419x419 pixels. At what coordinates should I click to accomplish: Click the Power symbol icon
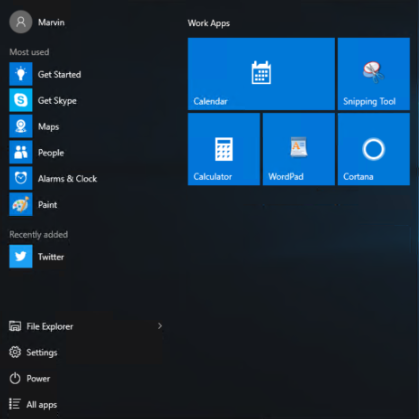[15, 378]
